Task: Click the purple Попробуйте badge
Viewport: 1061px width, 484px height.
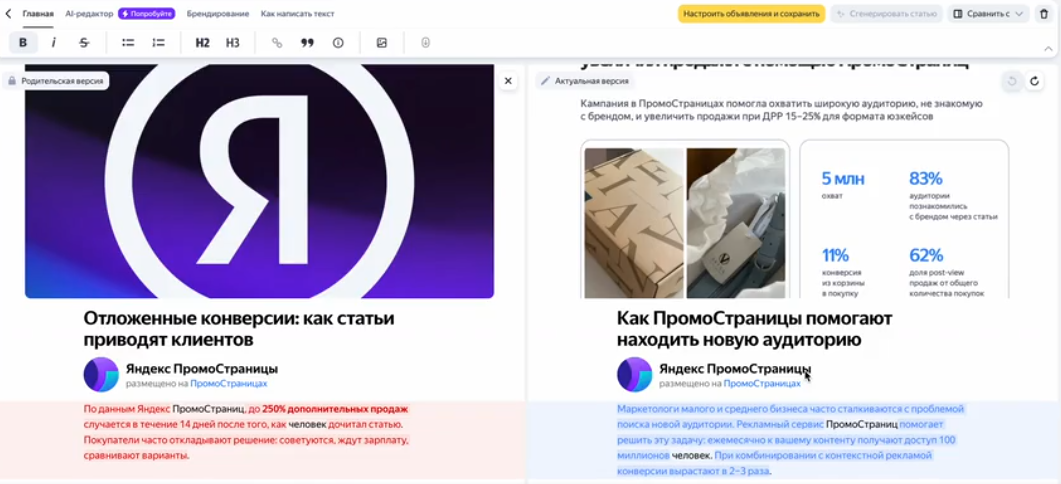Action: (147, 14)
